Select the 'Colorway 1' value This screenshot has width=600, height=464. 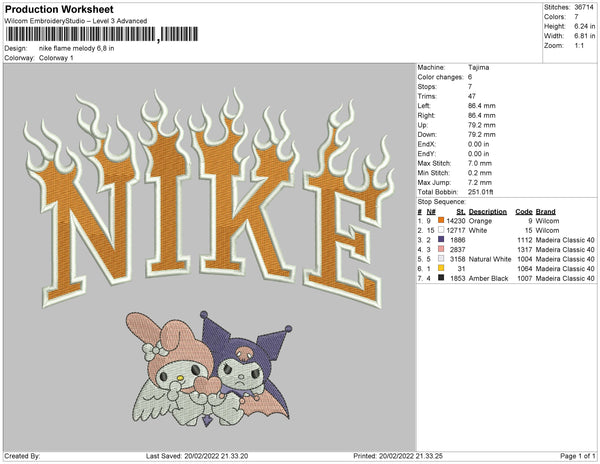(x=56, y=58)
